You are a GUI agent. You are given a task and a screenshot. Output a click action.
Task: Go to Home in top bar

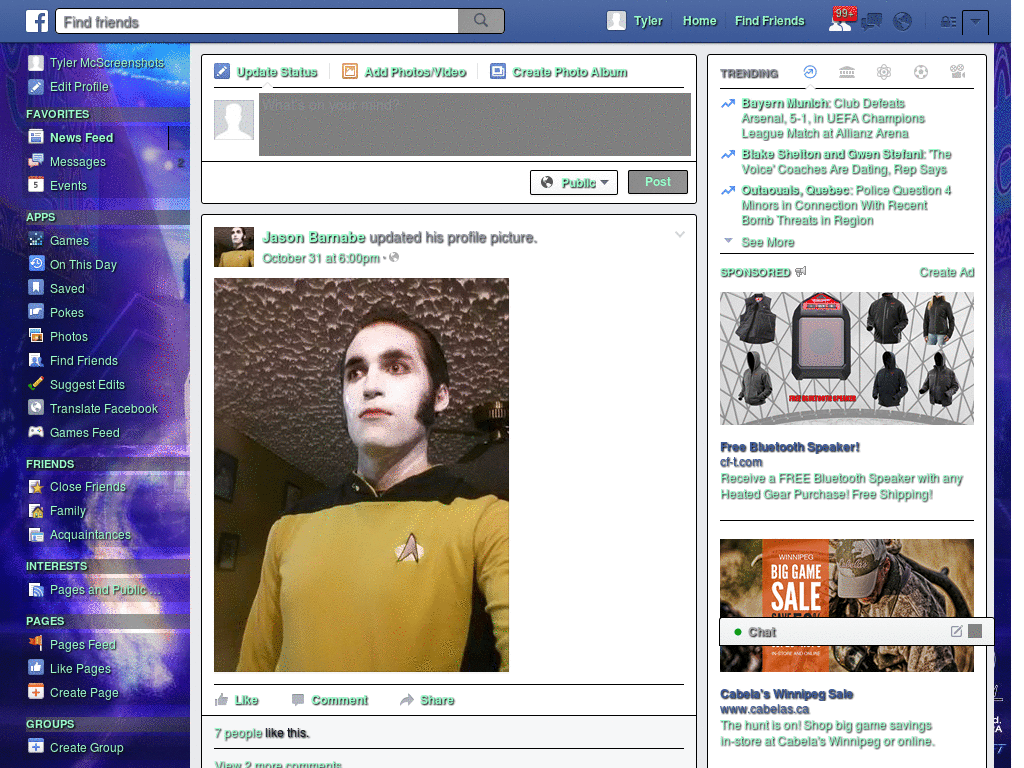point(699,21)
